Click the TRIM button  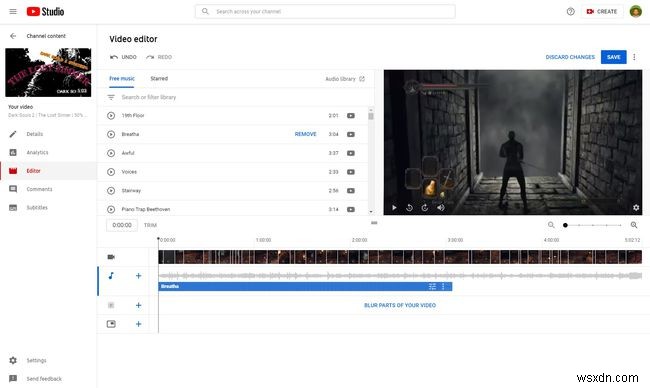150,225
